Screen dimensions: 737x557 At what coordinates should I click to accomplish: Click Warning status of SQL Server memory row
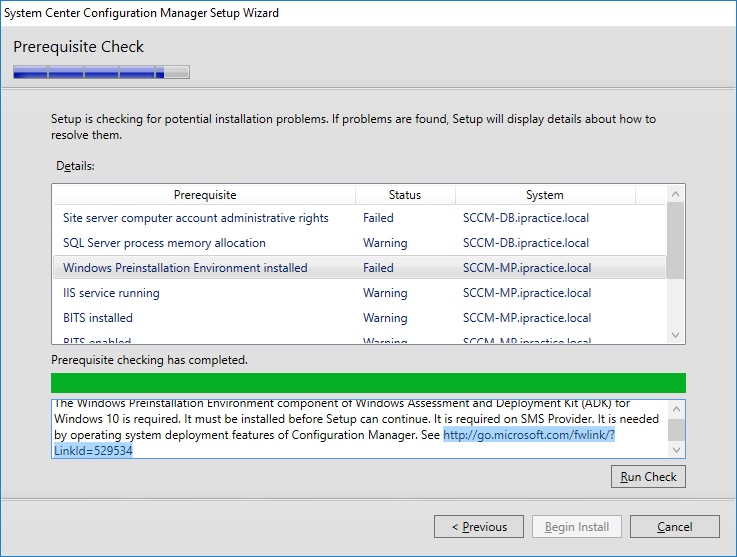click(385, 243)
